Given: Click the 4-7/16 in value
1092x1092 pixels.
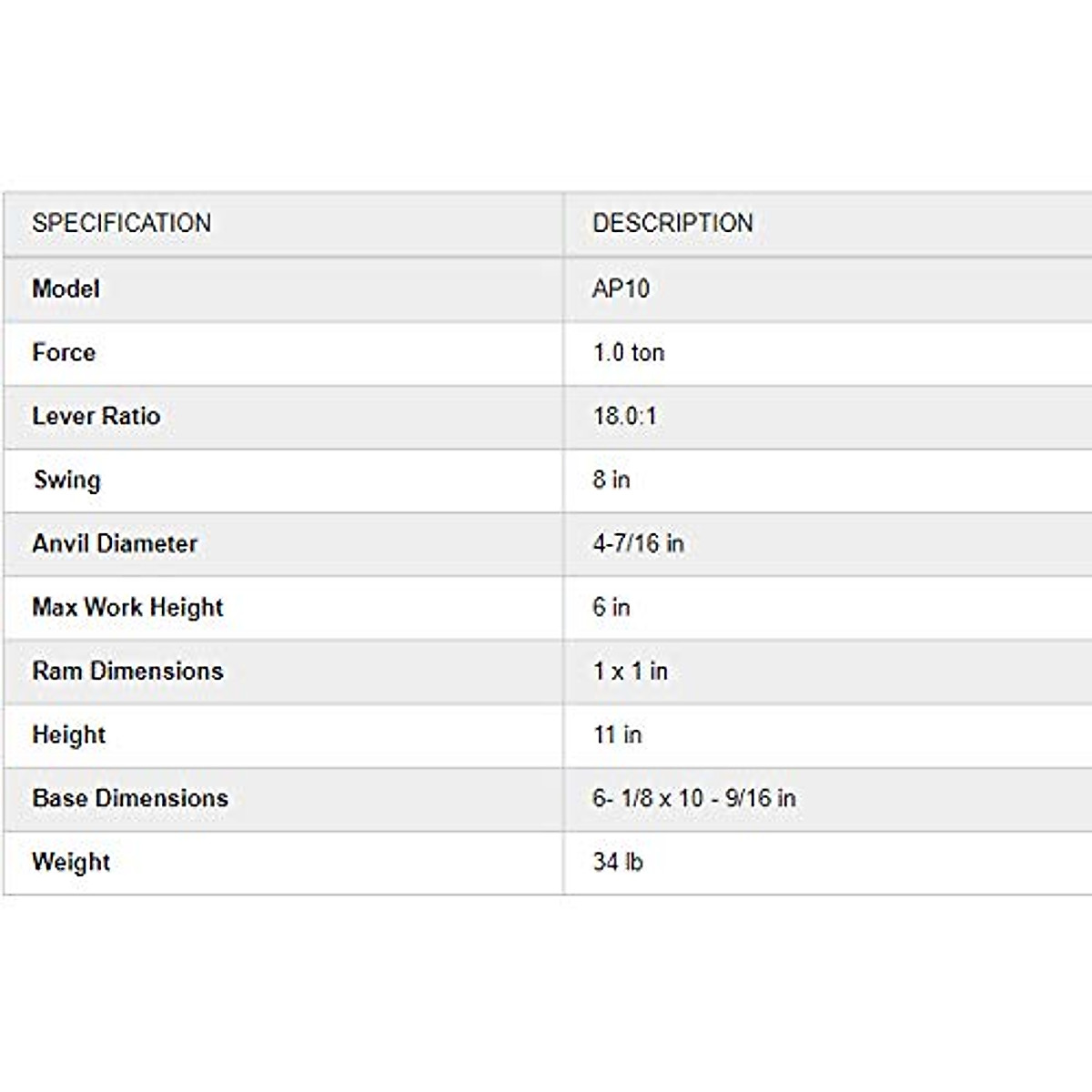Looking at the screenshot, I should pos(638,543).
